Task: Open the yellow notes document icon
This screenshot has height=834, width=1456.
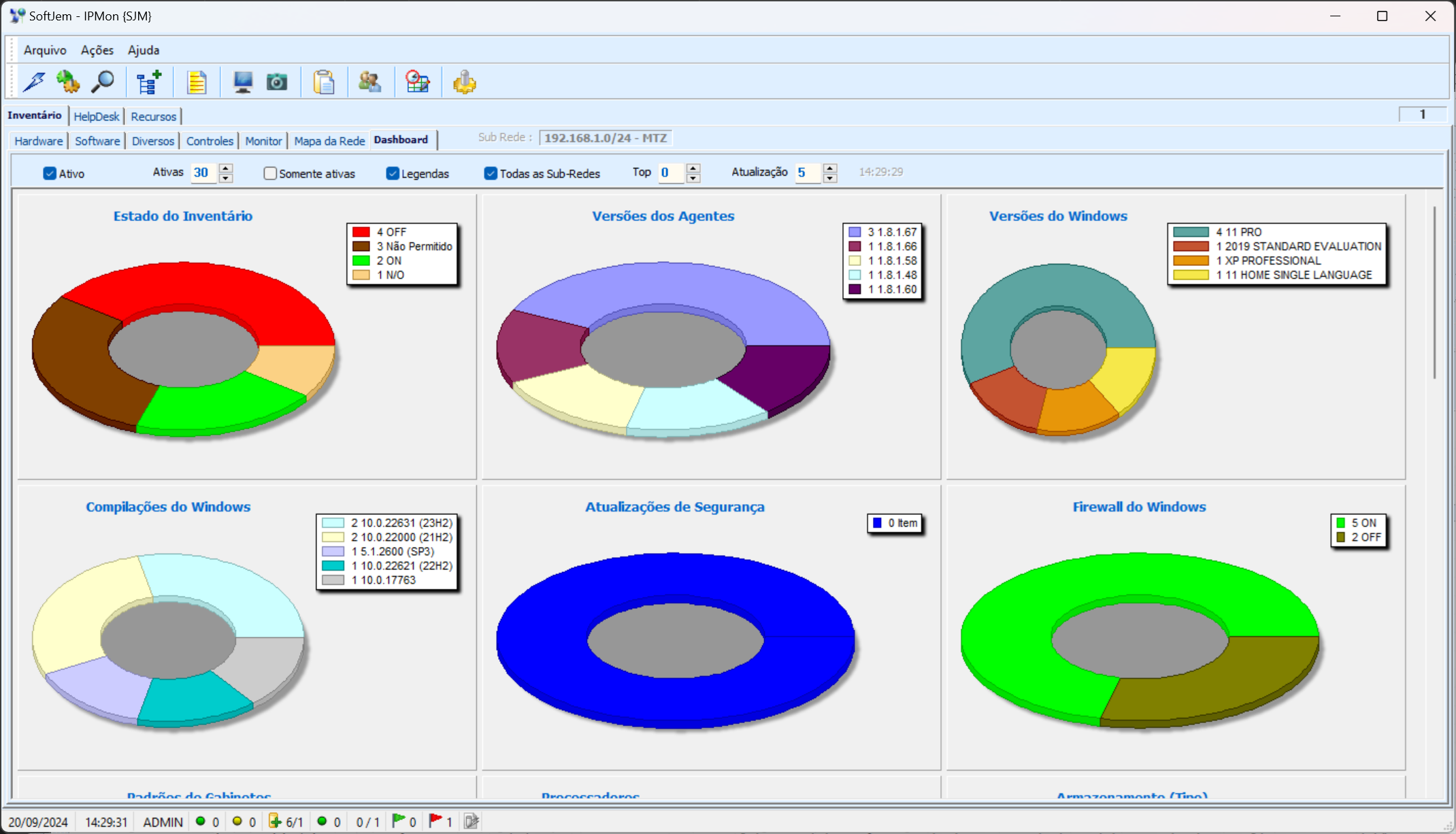Action: click(x=197, y=82)
